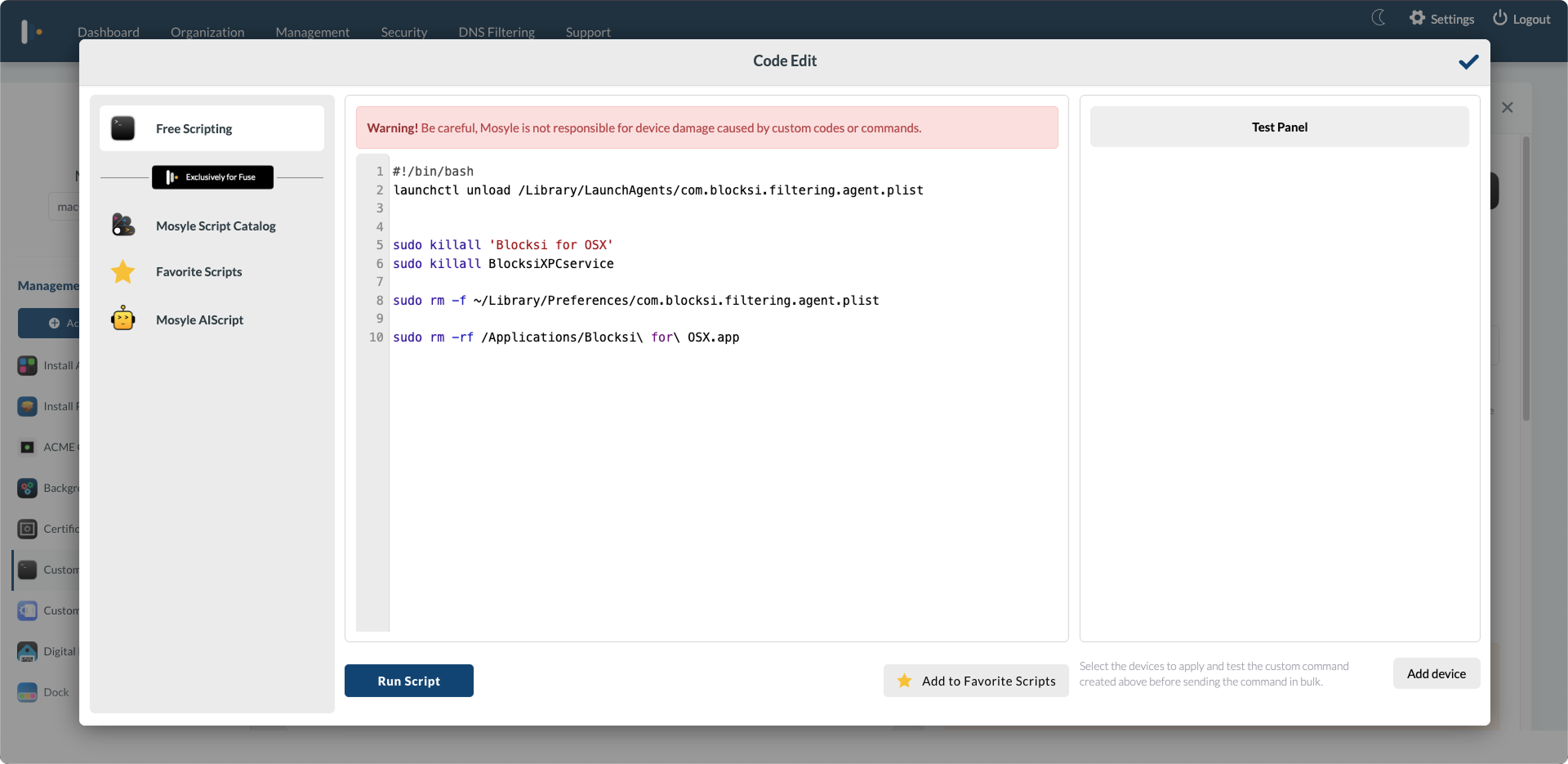Click the Certificate icon in background sidebar
Image resolution: width=1568 pixels, height=764 pixels.
click(28, 529)
